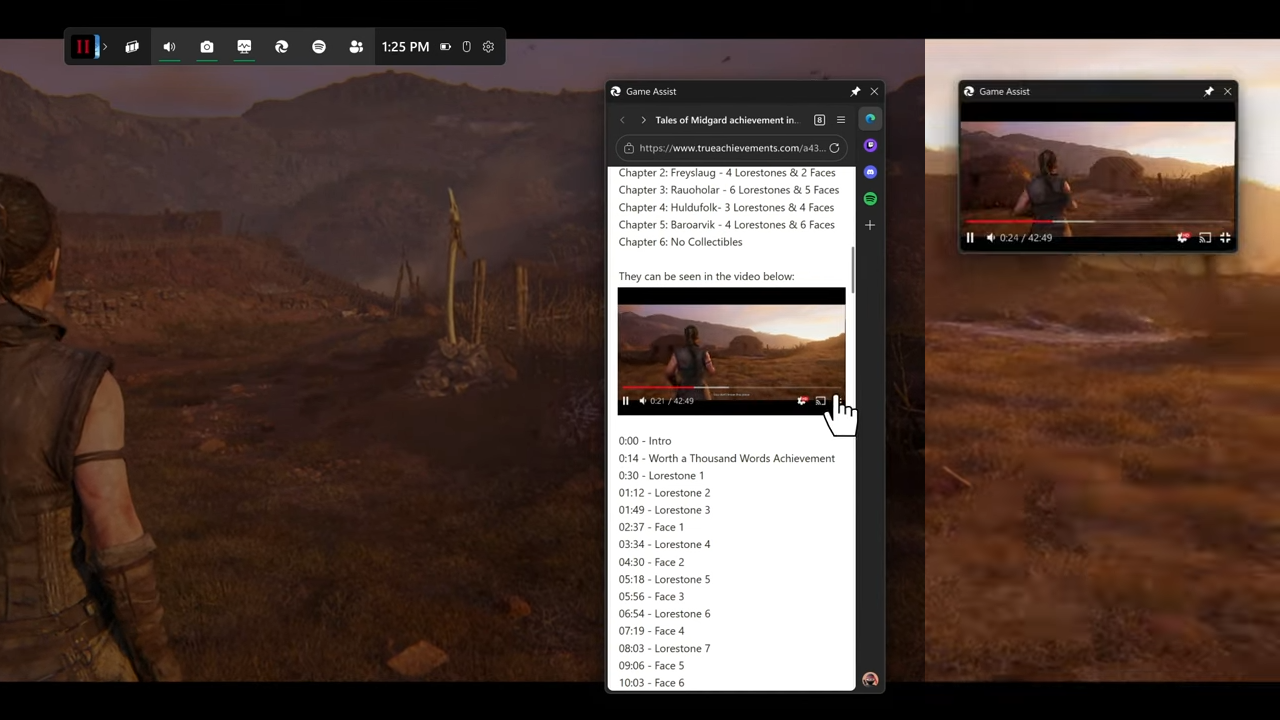View site info lock icon in address bar
This screenshot has height=720, width=1280.
point(629,148)
